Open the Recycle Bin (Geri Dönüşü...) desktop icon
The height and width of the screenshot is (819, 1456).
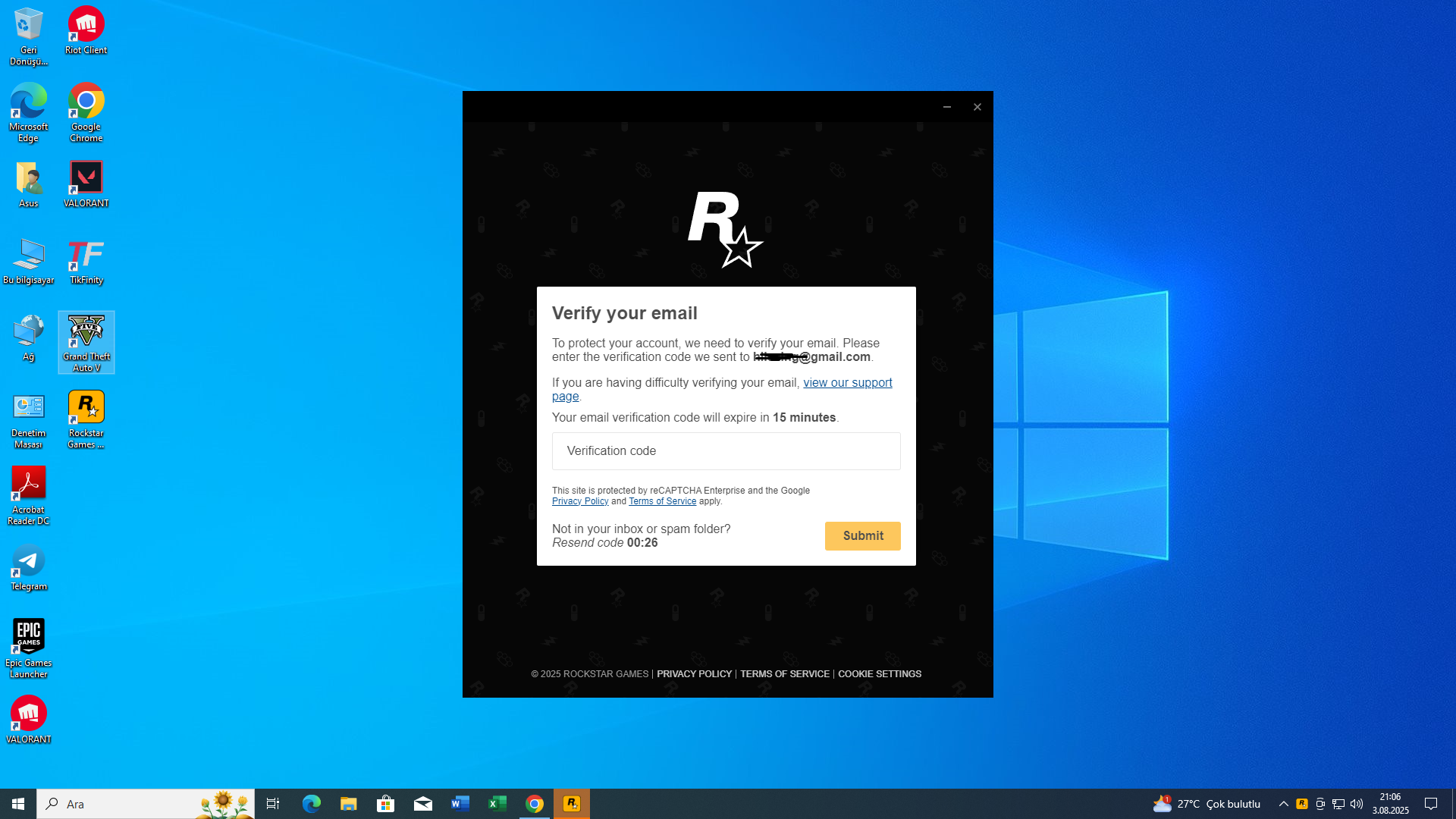coord(28,36)
